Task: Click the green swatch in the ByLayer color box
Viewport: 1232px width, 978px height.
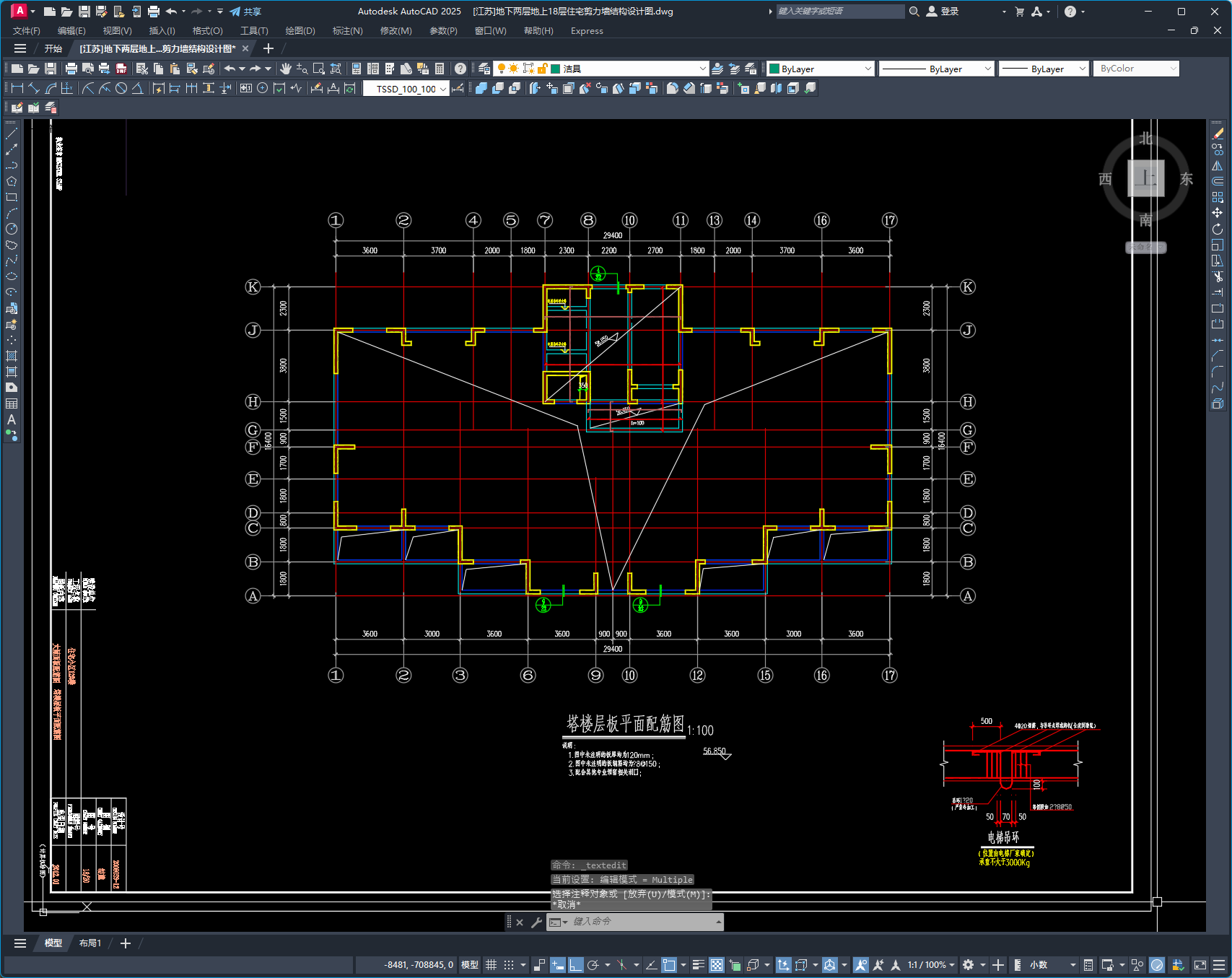Action: [774, 69]
